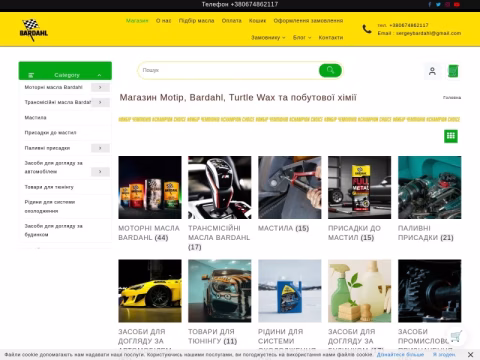480x360 pixels.
Task: Open the Кошик menu item
Action: pos(257,21)
